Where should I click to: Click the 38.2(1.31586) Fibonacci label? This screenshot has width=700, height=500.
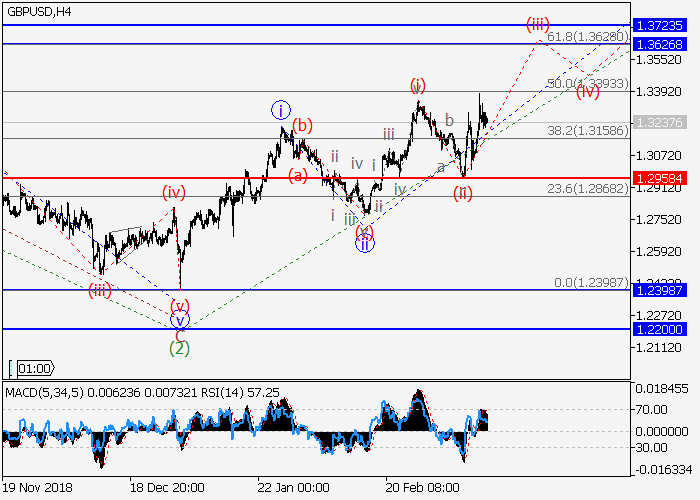pyautogui.click(x=588, y=130)
